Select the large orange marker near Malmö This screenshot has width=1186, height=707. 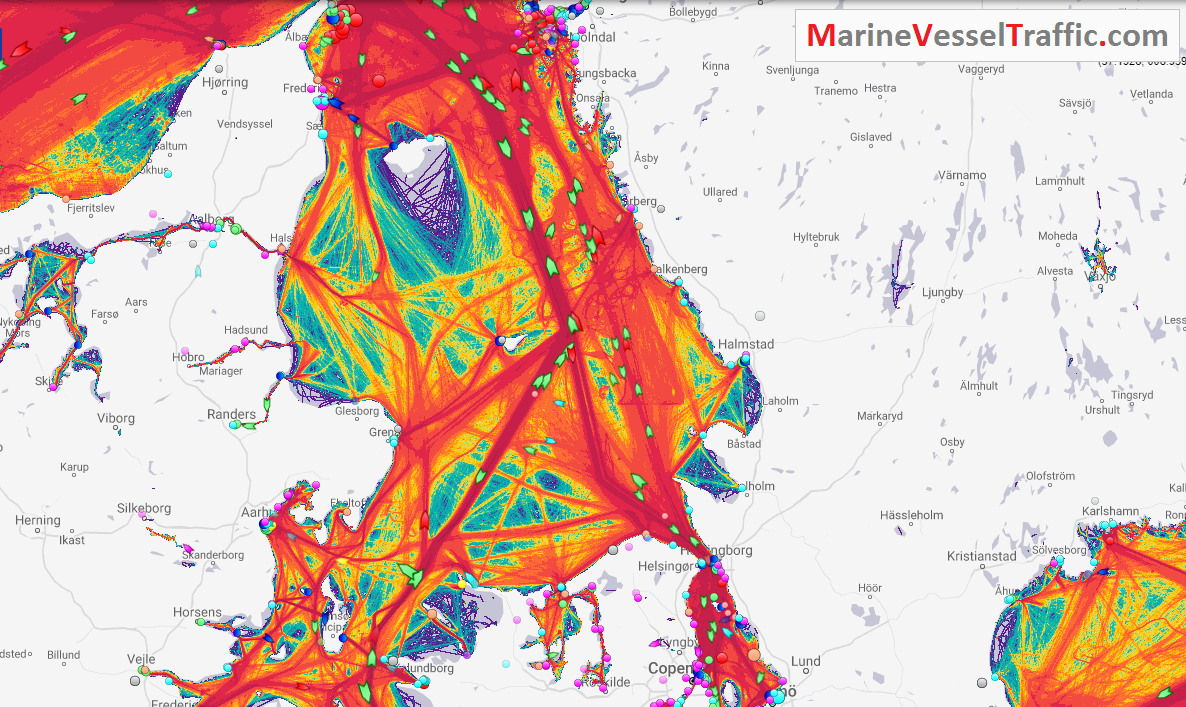click(x=753, y=655)
